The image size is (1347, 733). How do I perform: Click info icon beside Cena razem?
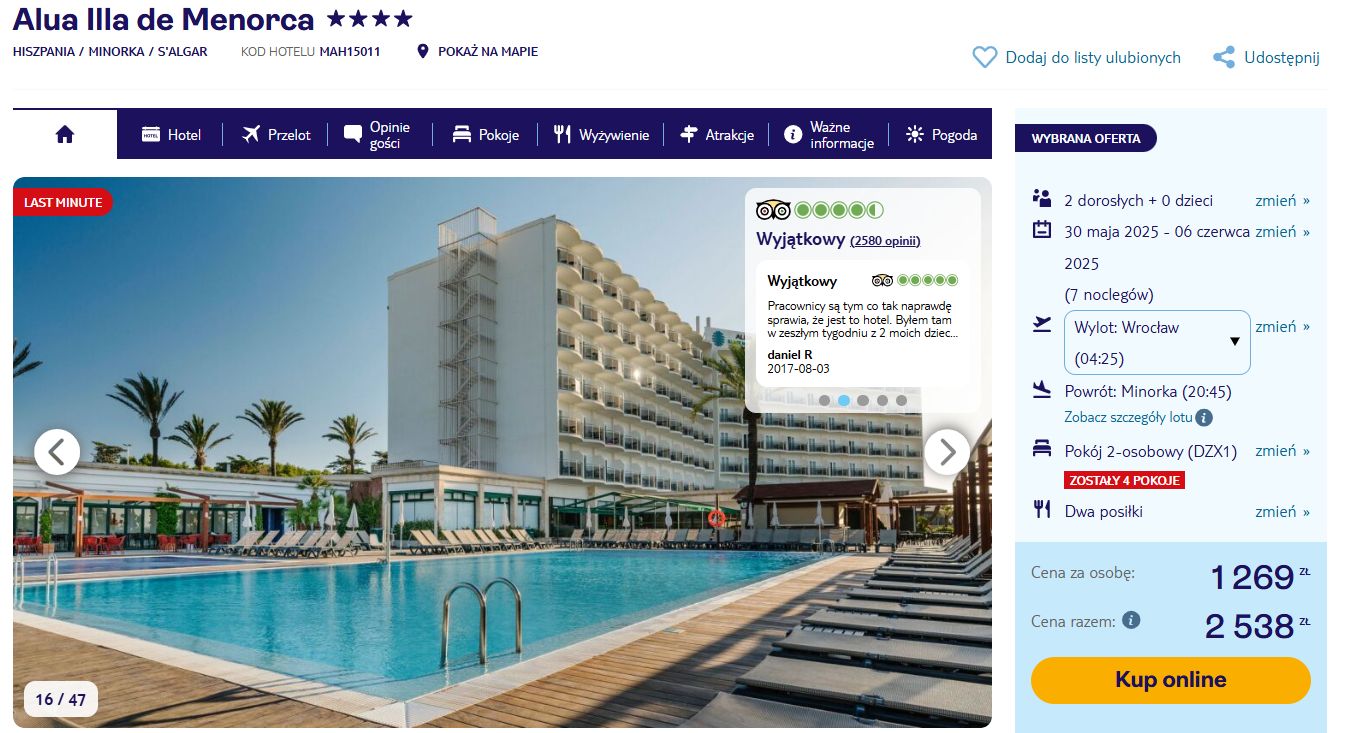click(1131, 620)
